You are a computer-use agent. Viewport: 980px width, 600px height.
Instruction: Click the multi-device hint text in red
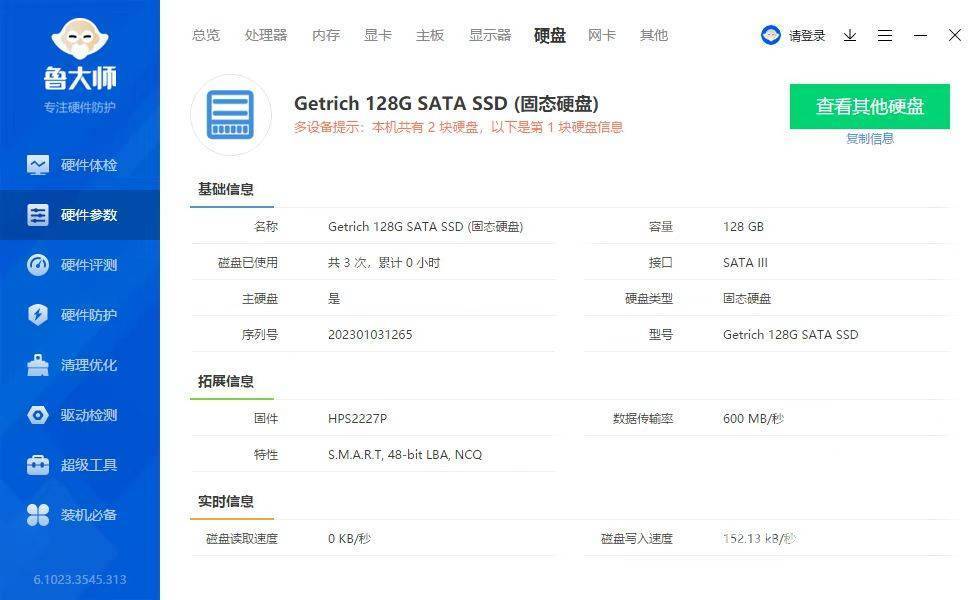click(x=458, y=128)
